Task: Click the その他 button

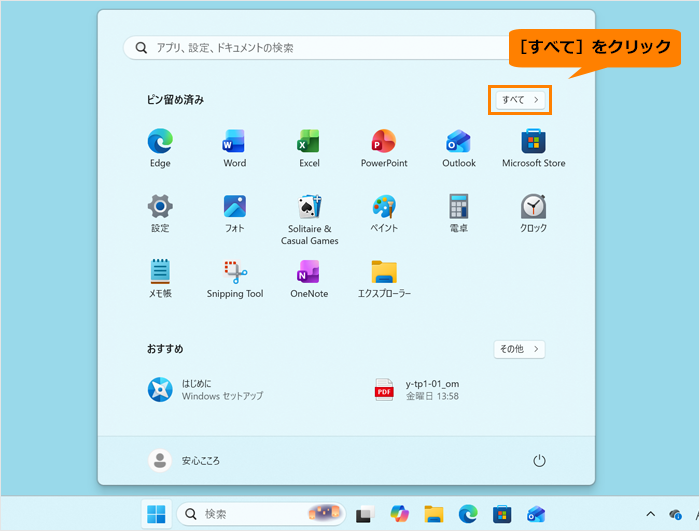Action: coord(519,349)
